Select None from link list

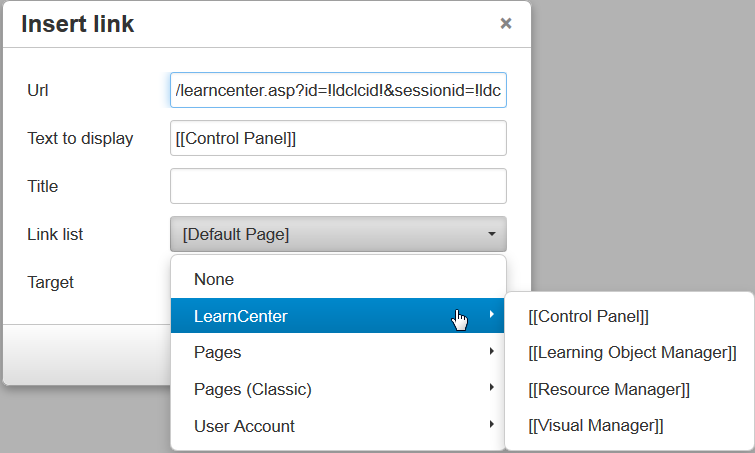[x=214, y=280]
